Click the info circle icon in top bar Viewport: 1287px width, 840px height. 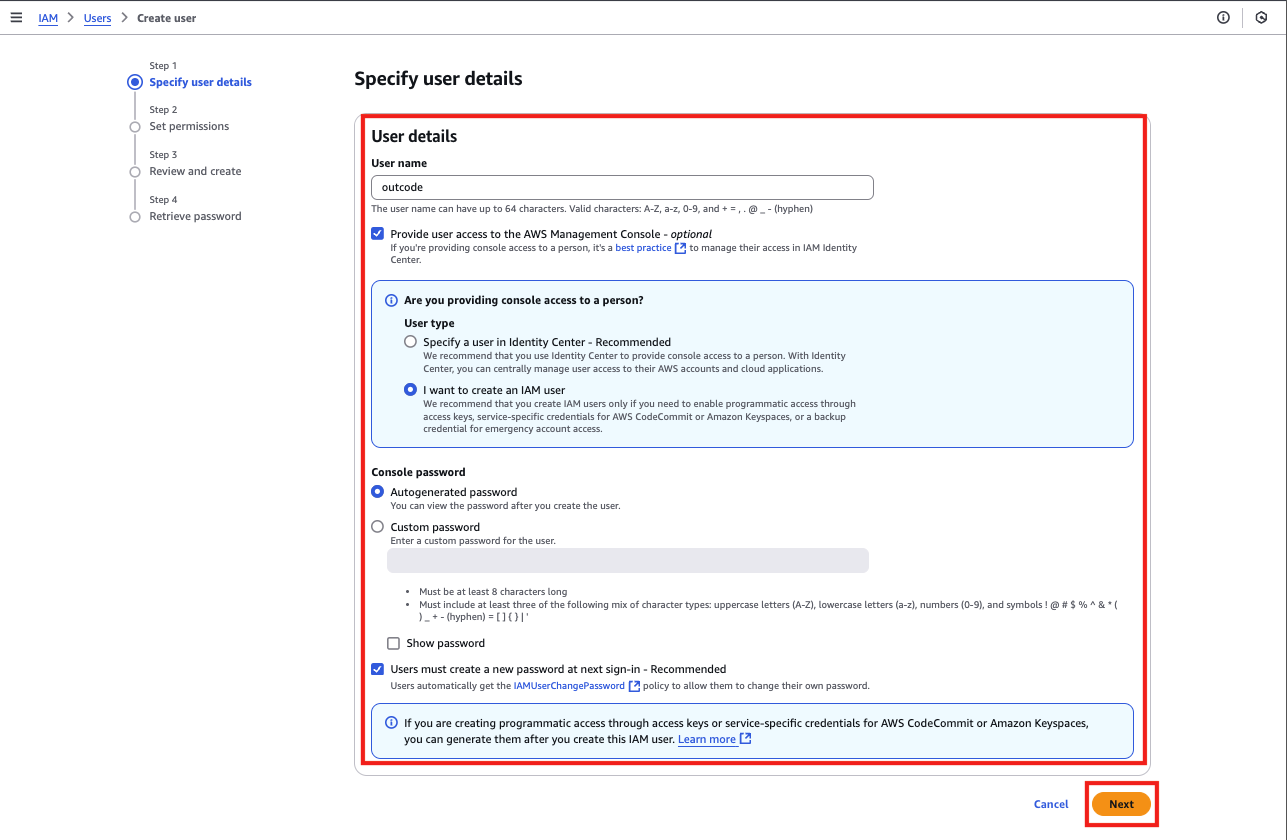(x=1223, y=18)
